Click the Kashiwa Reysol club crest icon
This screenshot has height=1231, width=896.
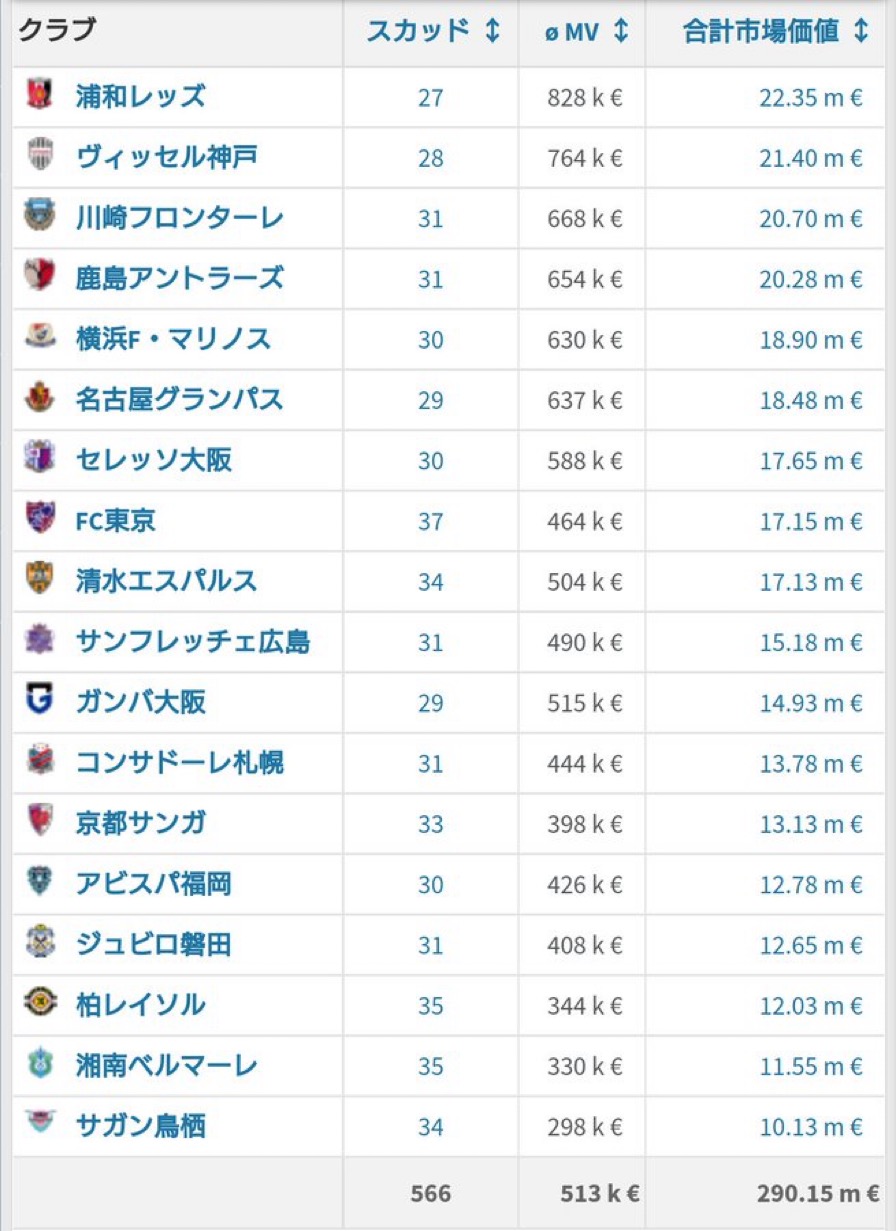coord(40,1003)
